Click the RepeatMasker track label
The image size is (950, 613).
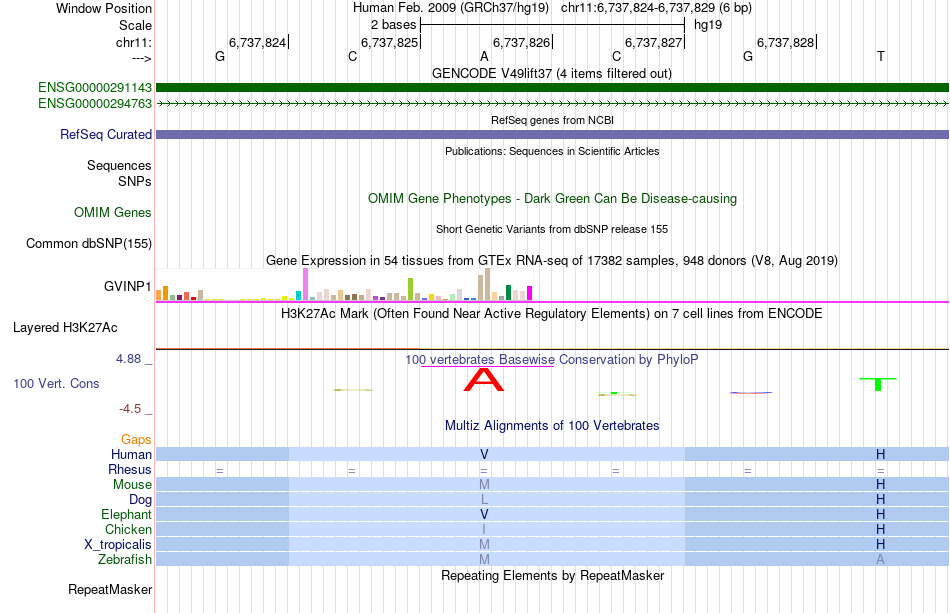point(110,590)
